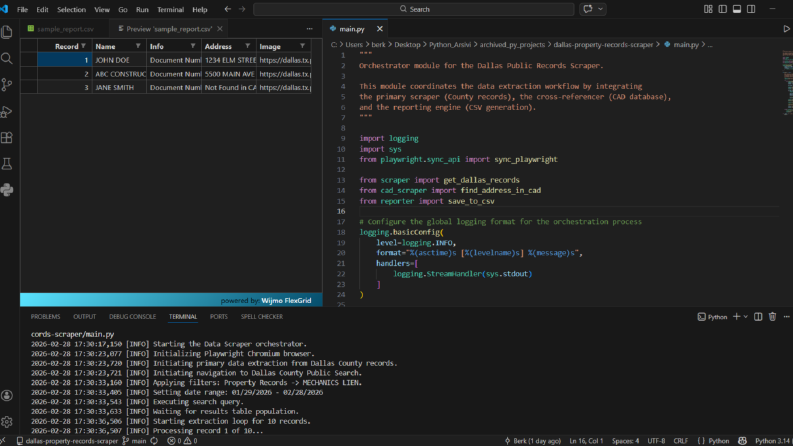Switch to the PORTS panel tab
The image size is (793, 446).
[x=218, y=317]
